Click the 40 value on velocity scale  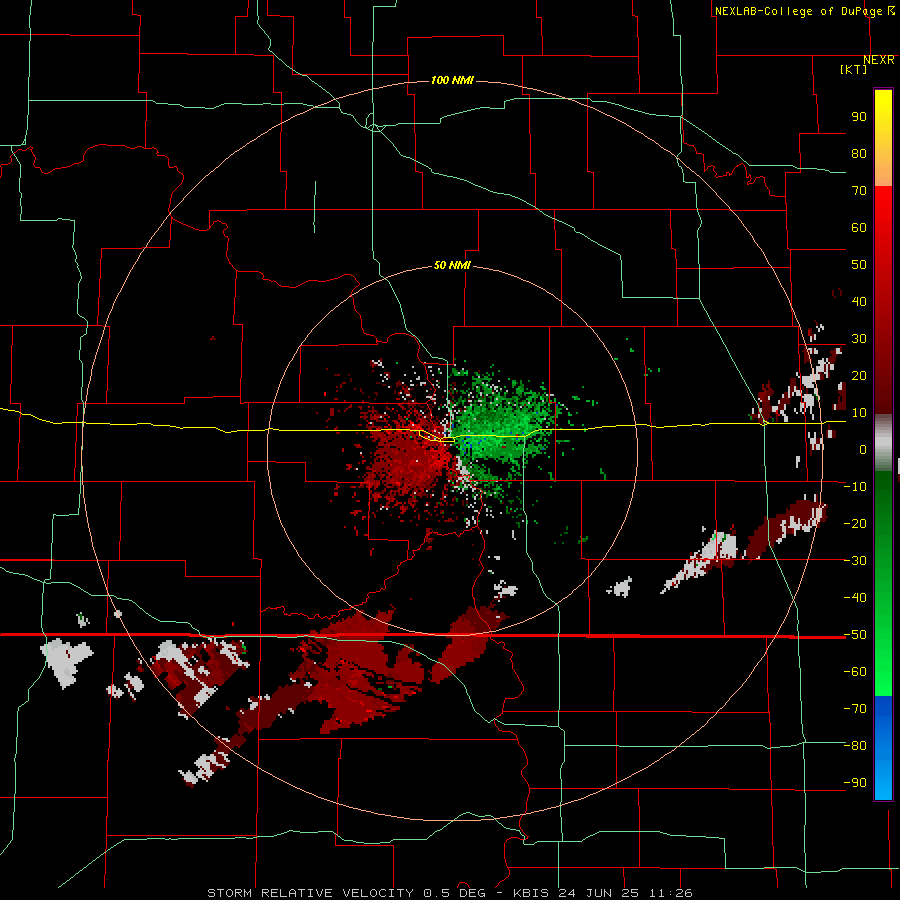[859, 302]
